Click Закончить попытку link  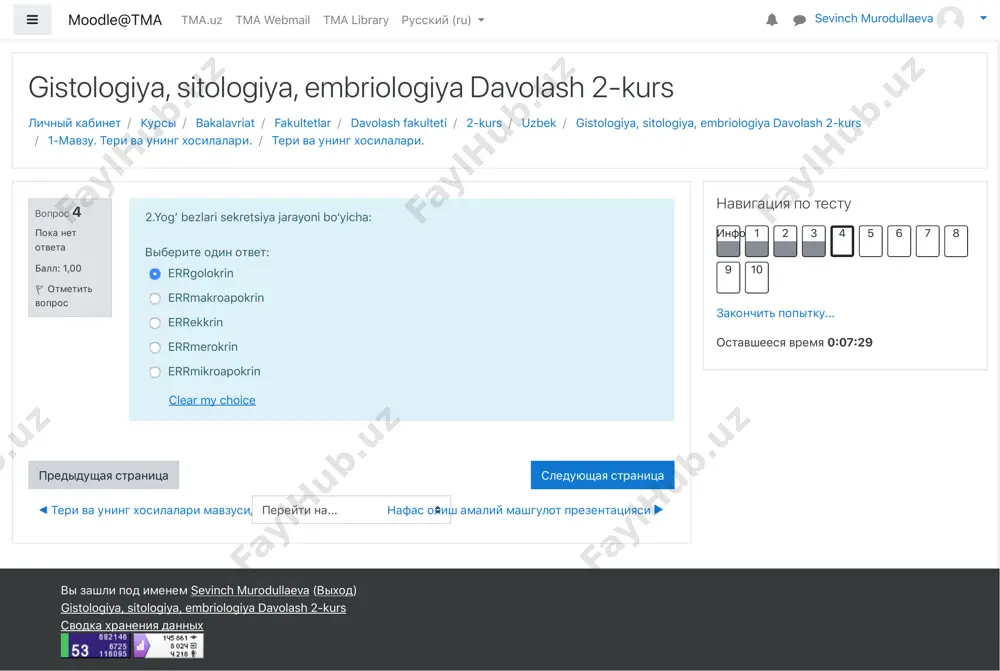click(775, 313)
